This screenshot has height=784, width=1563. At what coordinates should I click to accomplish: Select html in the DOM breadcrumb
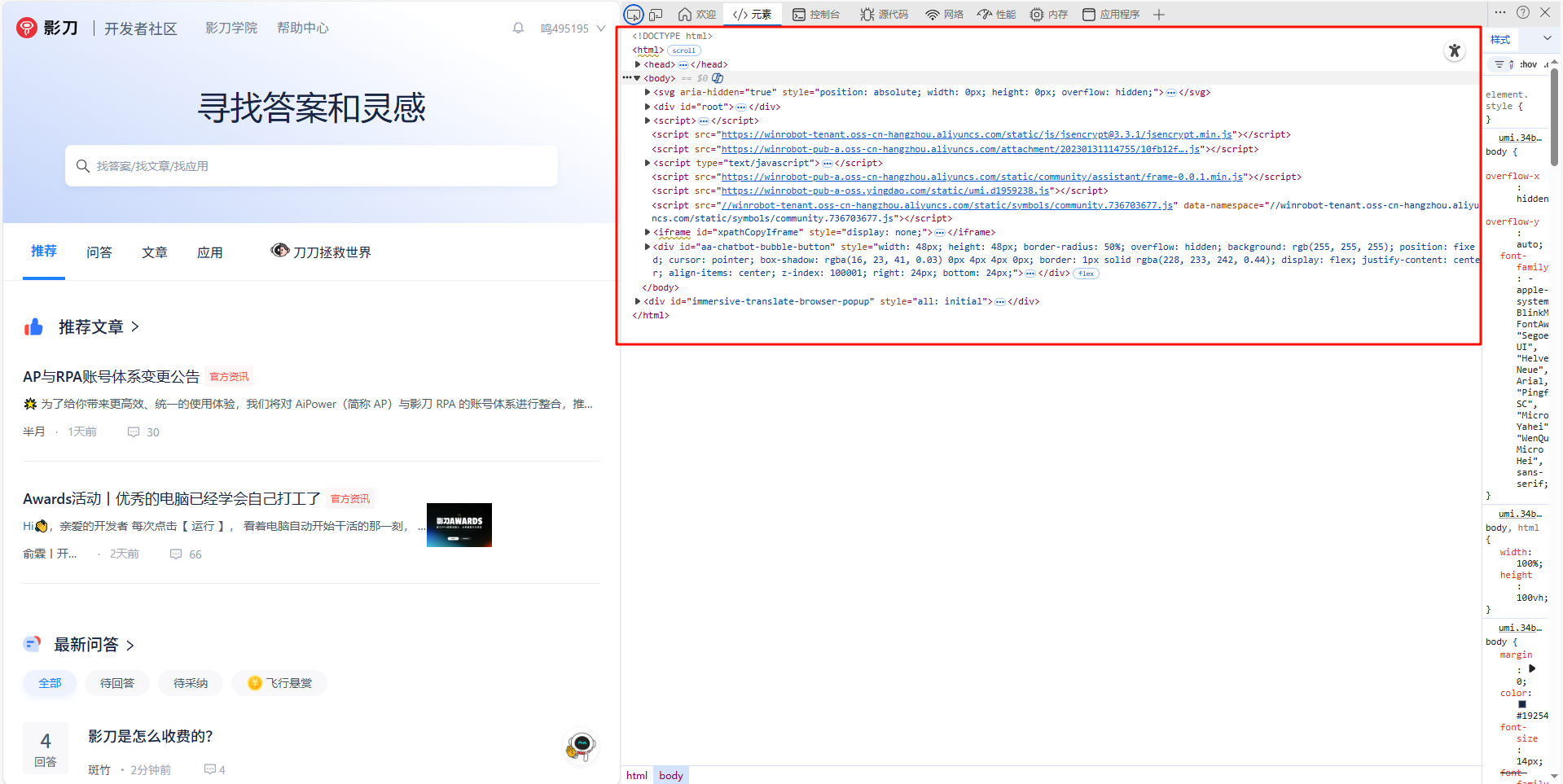[637, 775]
